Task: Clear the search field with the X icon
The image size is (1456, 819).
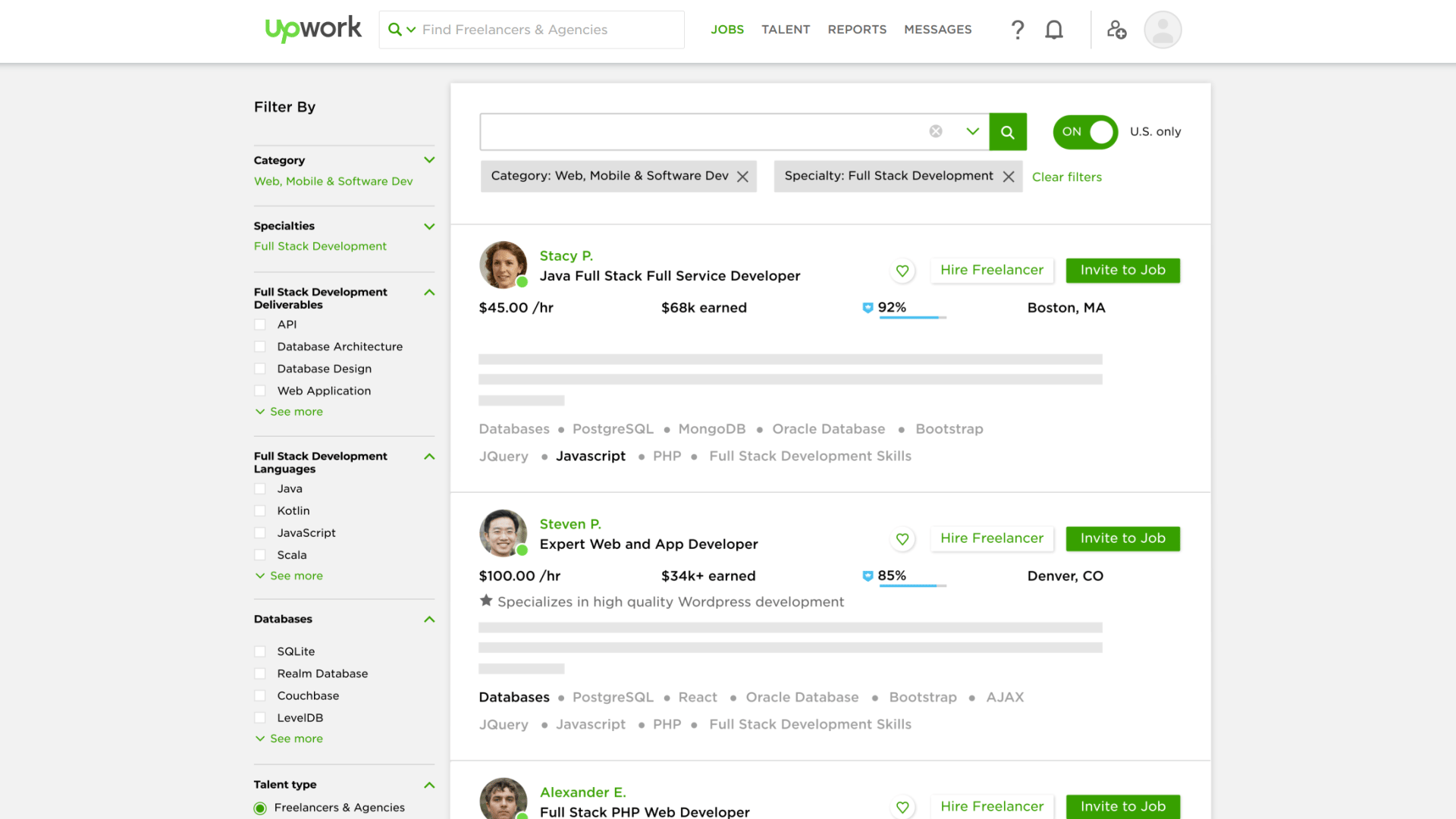Action: click(x=936, y=130)
